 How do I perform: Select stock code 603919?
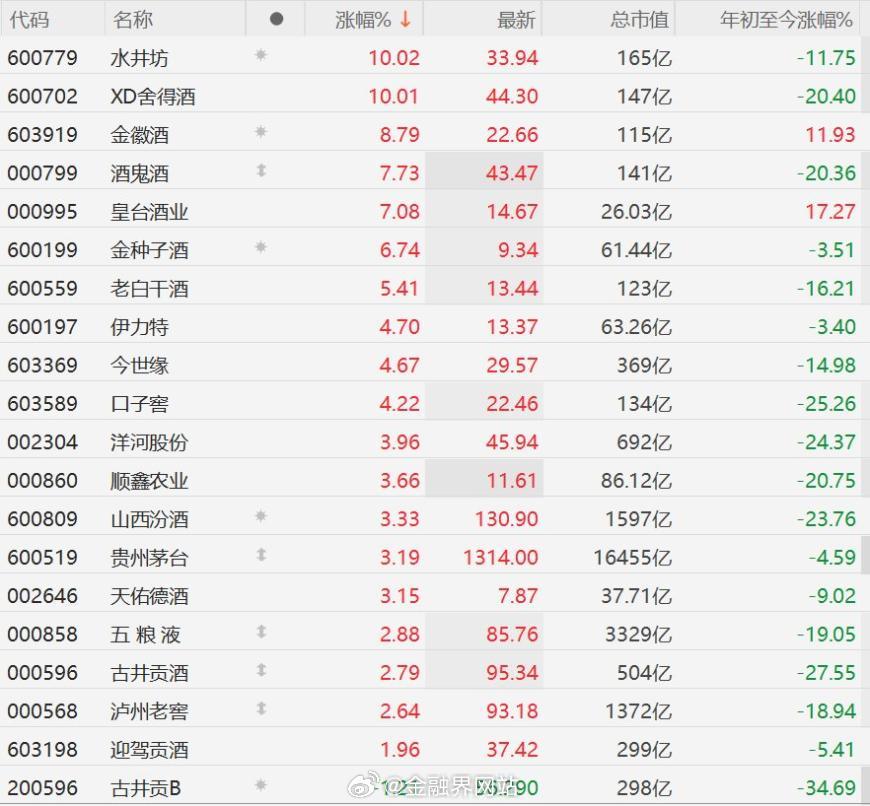(x=43, y=135)
